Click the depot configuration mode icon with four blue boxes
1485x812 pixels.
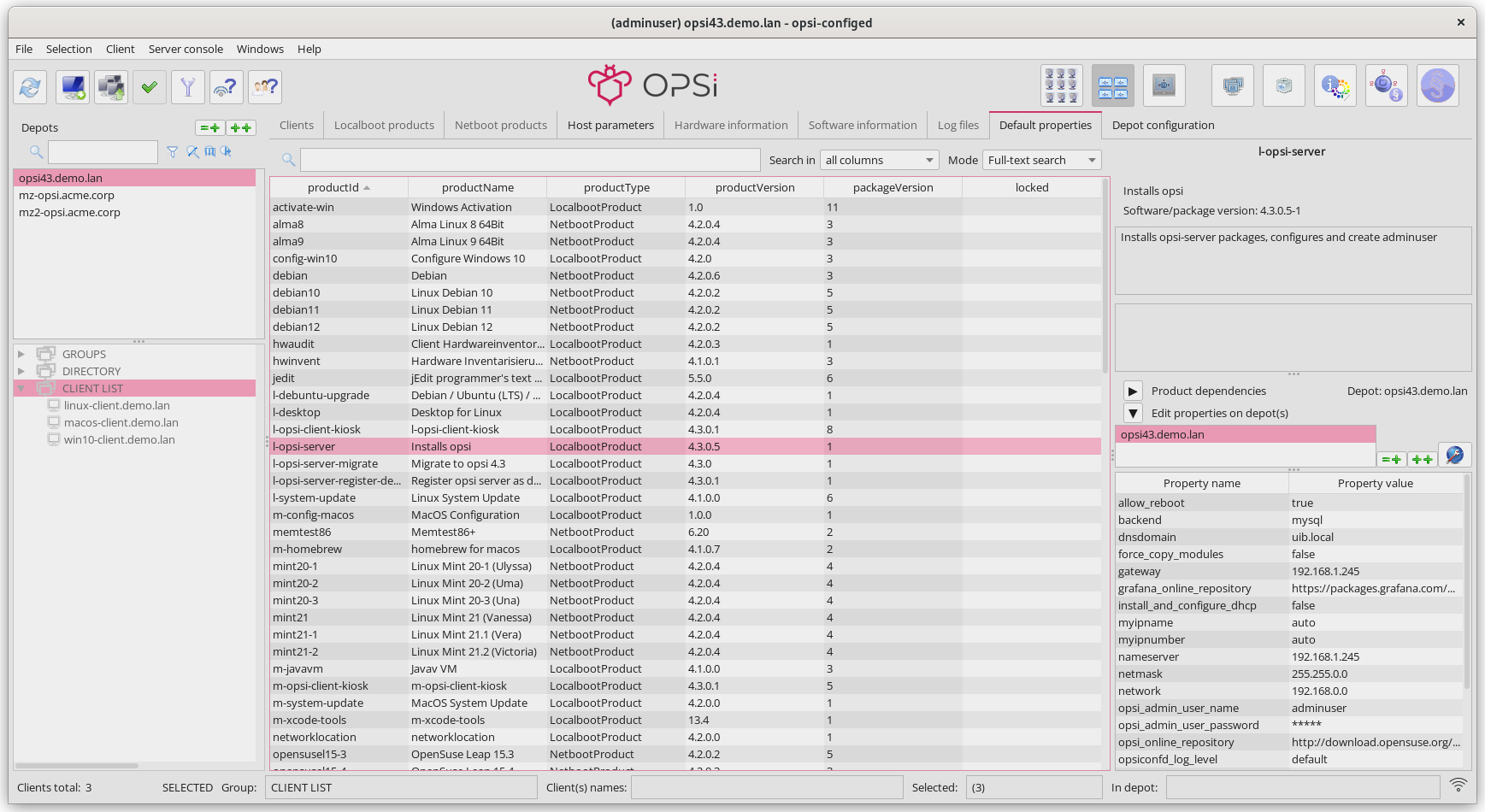1113,85
